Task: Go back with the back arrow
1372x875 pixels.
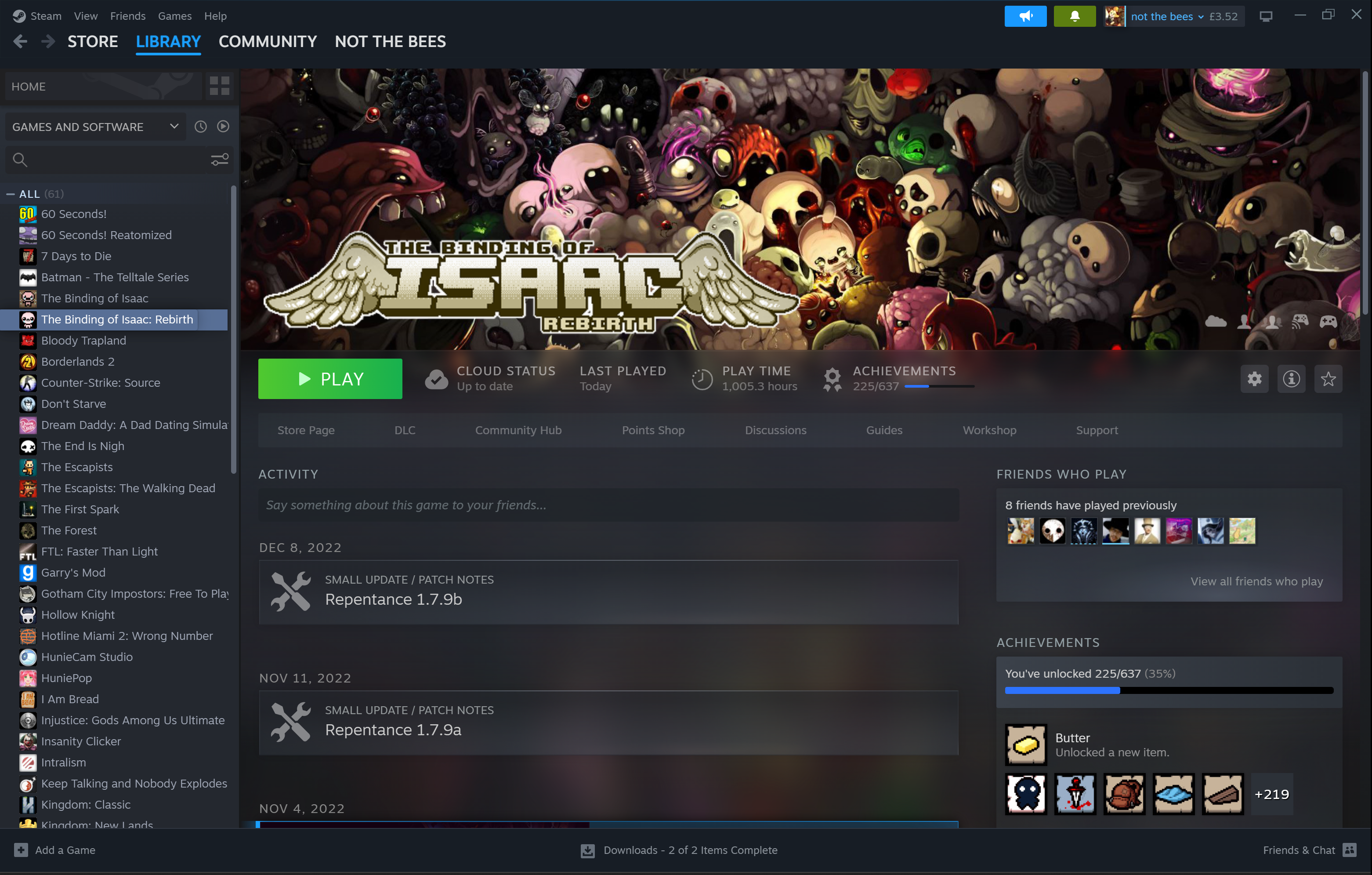Action: coord(21,42)
